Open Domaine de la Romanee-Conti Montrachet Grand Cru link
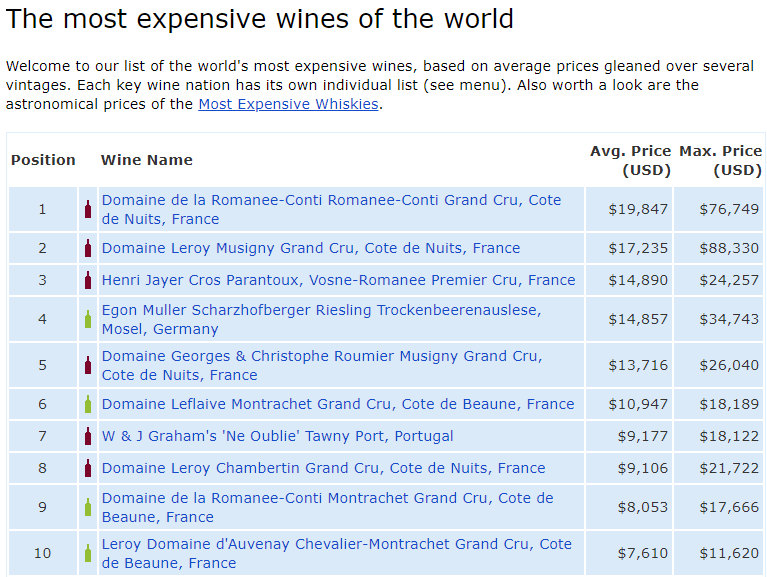Screen dimensions: 767x577 pyautogui.click(x=327, y=507)
